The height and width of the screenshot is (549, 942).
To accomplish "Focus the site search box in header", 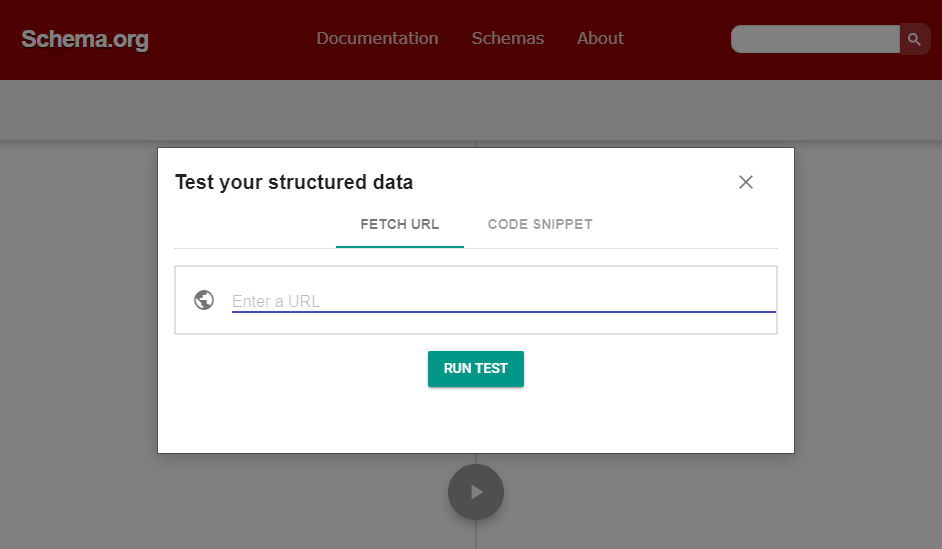I will point(815,40).
